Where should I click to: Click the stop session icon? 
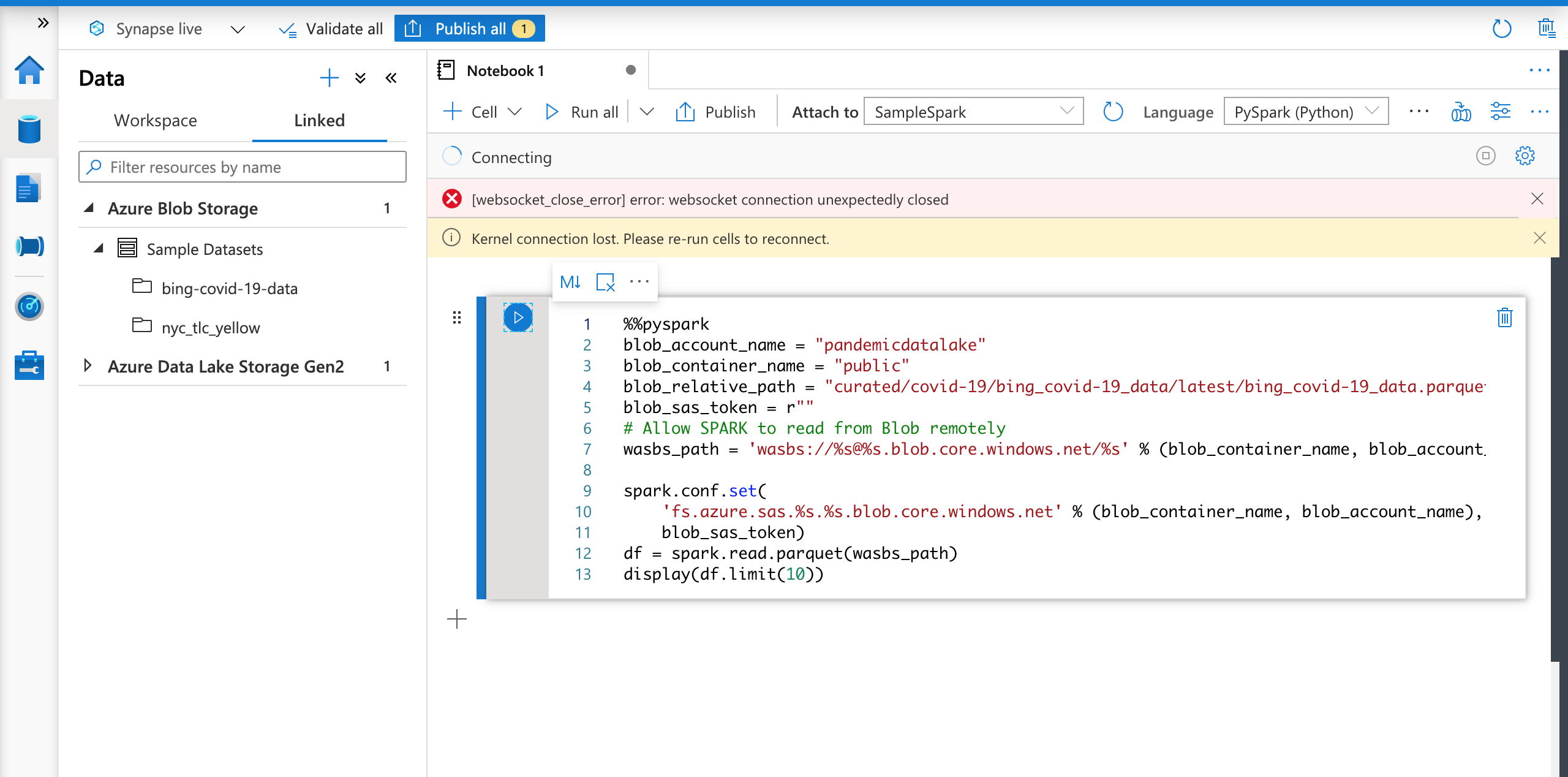click(1485, 156)
